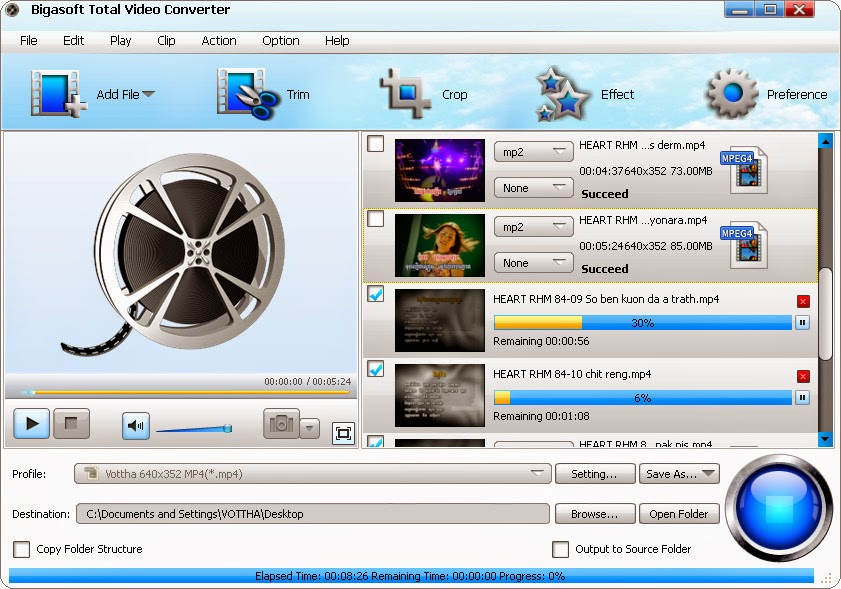Open the mp2 dropdown for yonara.mp4
This screenshot has height=589, width=841.
tap(534, 227)
